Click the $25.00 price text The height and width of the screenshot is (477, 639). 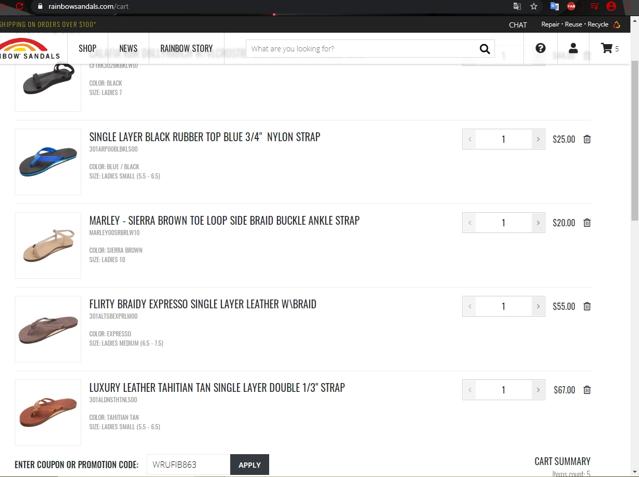(x=564, y=139)
